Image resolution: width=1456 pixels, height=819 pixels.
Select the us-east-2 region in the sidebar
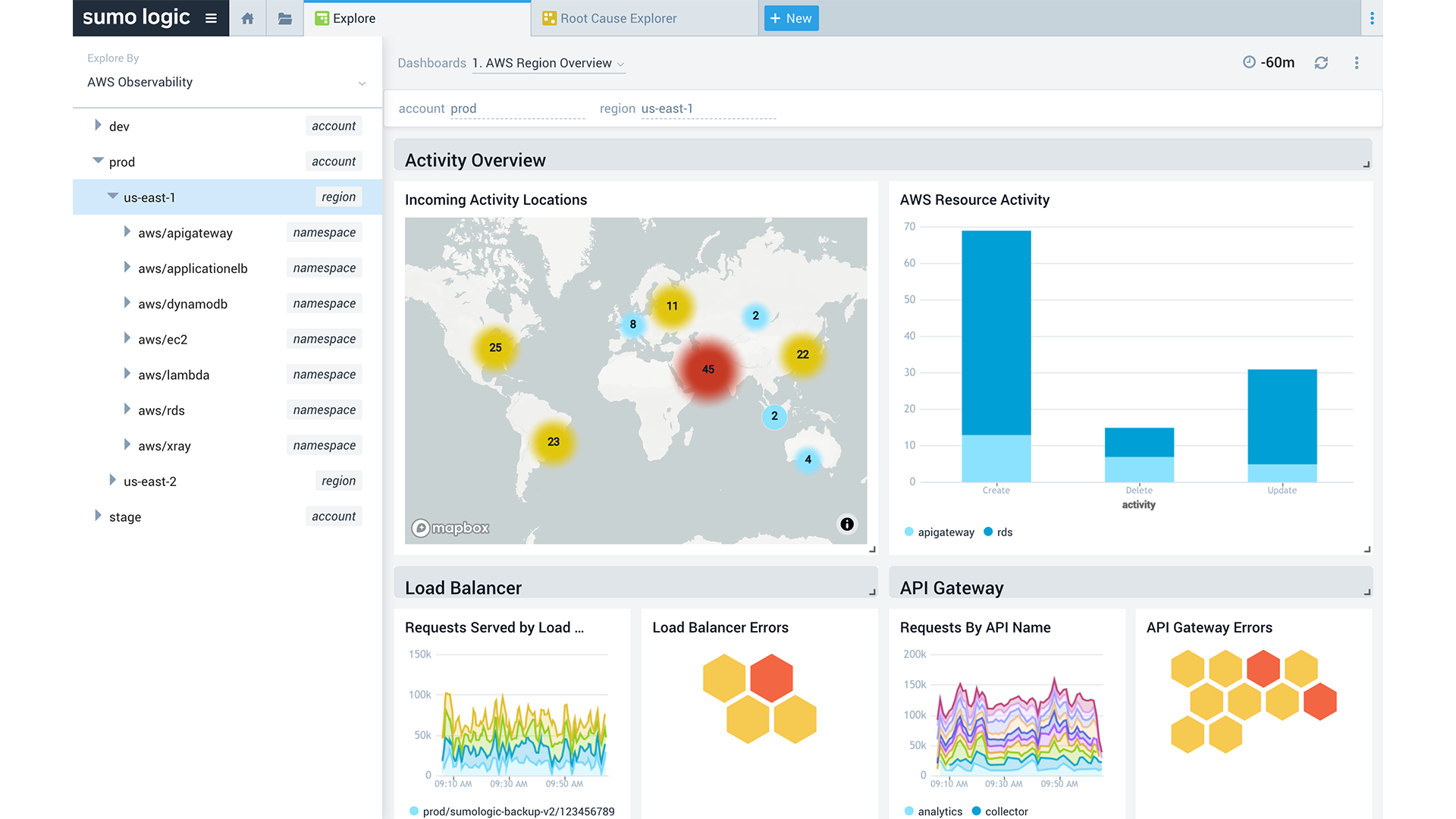(x=149, y=481)
